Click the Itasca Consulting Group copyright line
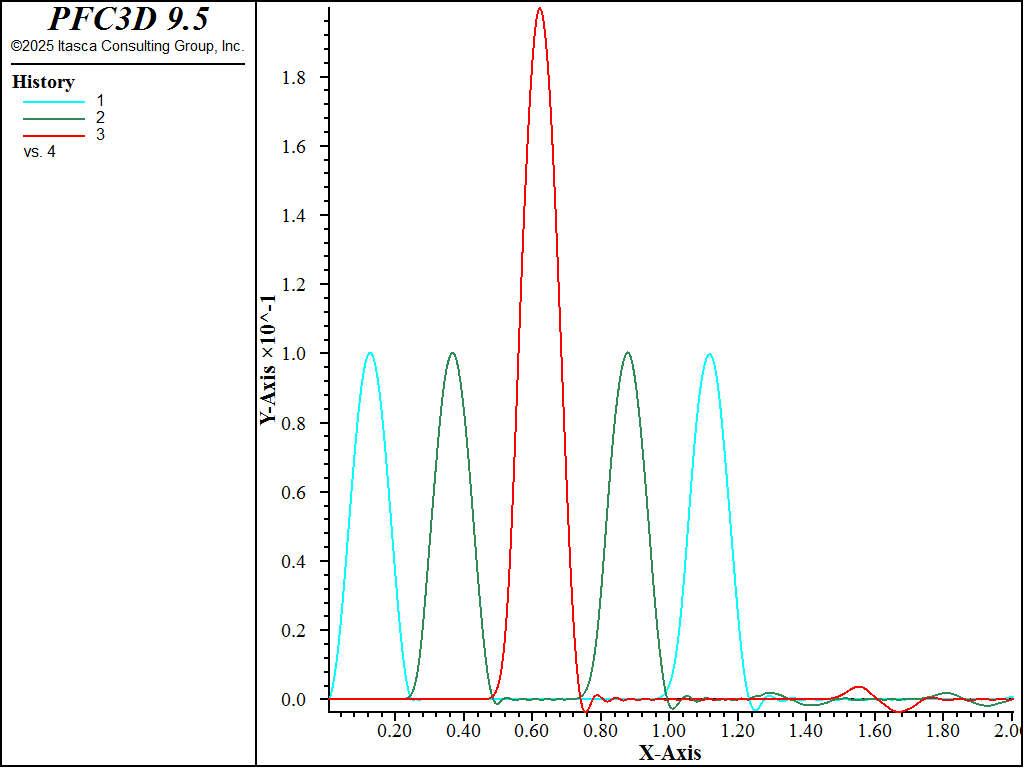 click(127, 46)
